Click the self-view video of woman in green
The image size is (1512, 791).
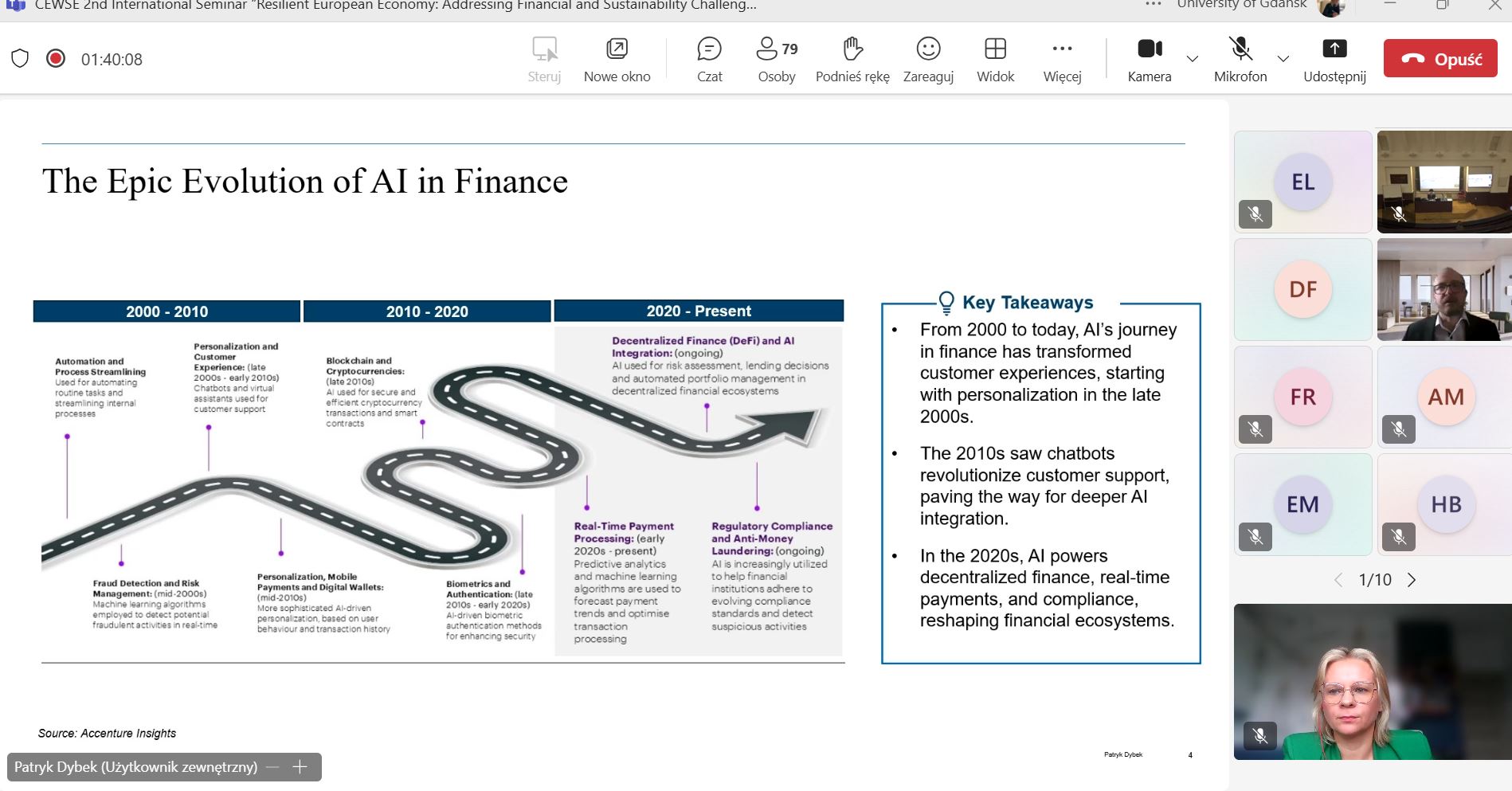tap(1373, 682)
